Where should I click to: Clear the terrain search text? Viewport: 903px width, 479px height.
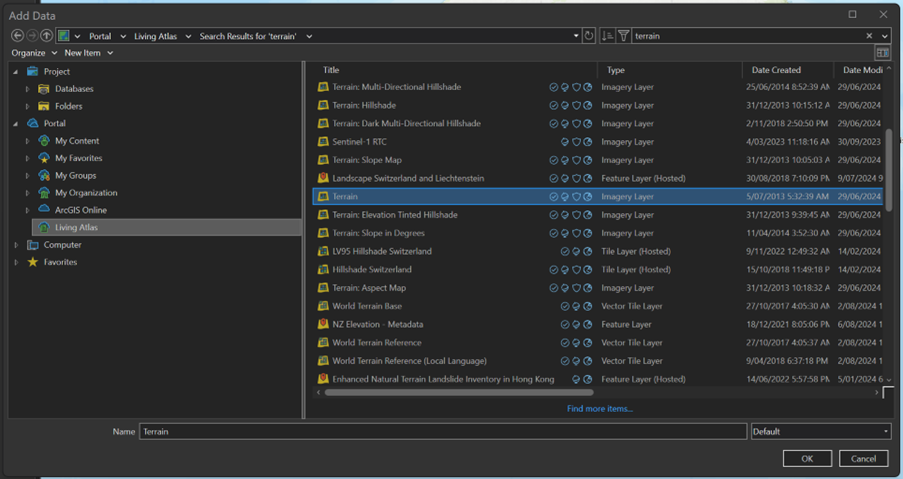[869, 36]
